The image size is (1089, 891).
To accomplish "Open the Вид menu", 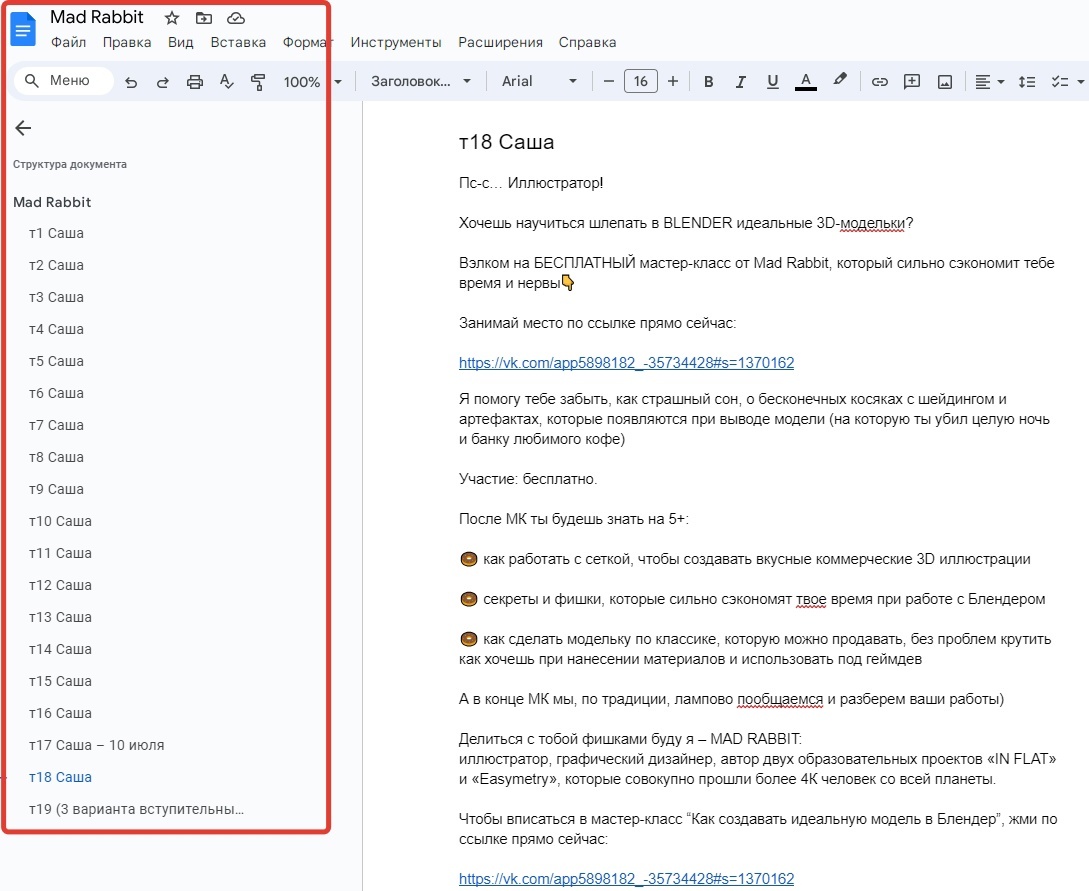I will [181, 42].
